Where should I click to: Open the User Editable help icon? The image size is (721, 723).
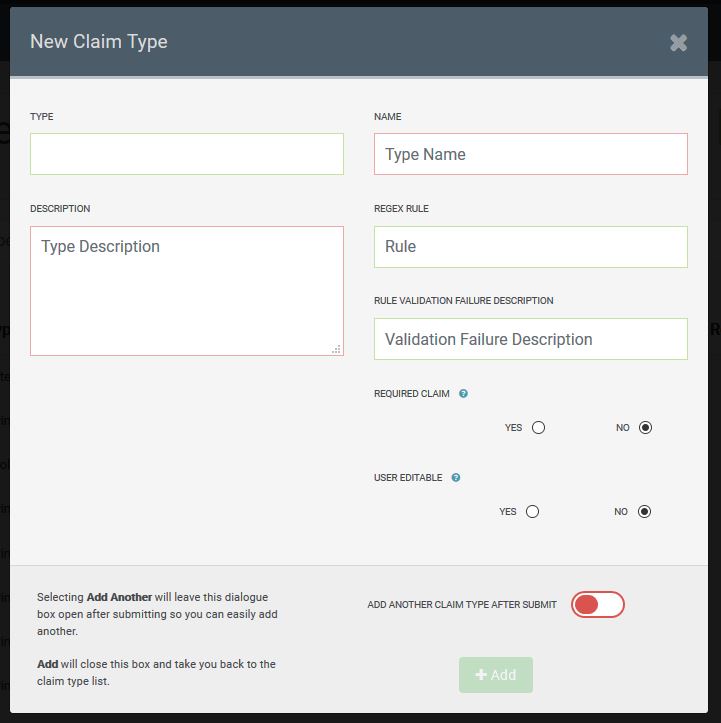pos(456,477)
